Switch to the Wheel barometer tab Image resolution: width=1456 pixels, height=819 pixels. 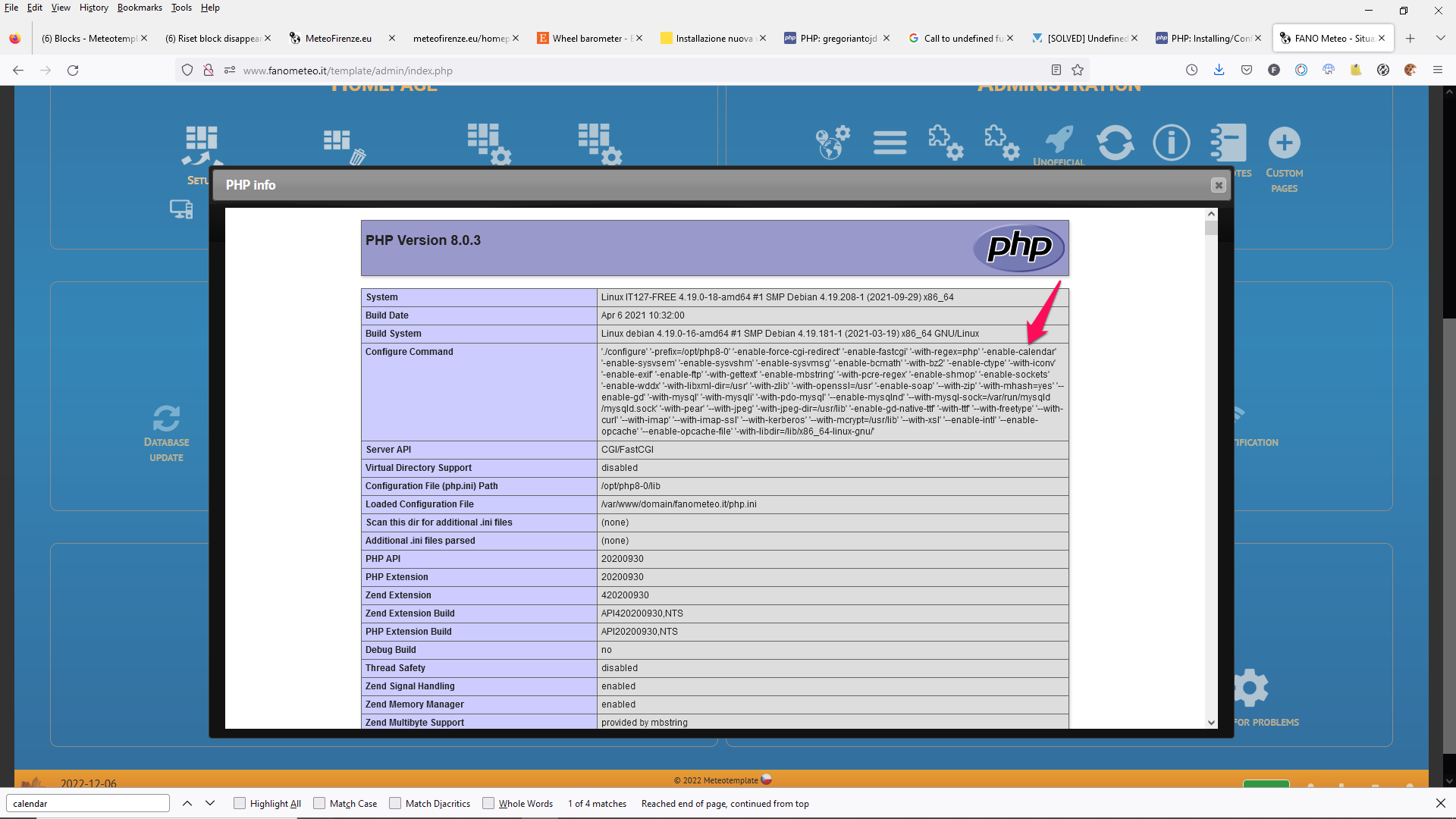point(584,38)
